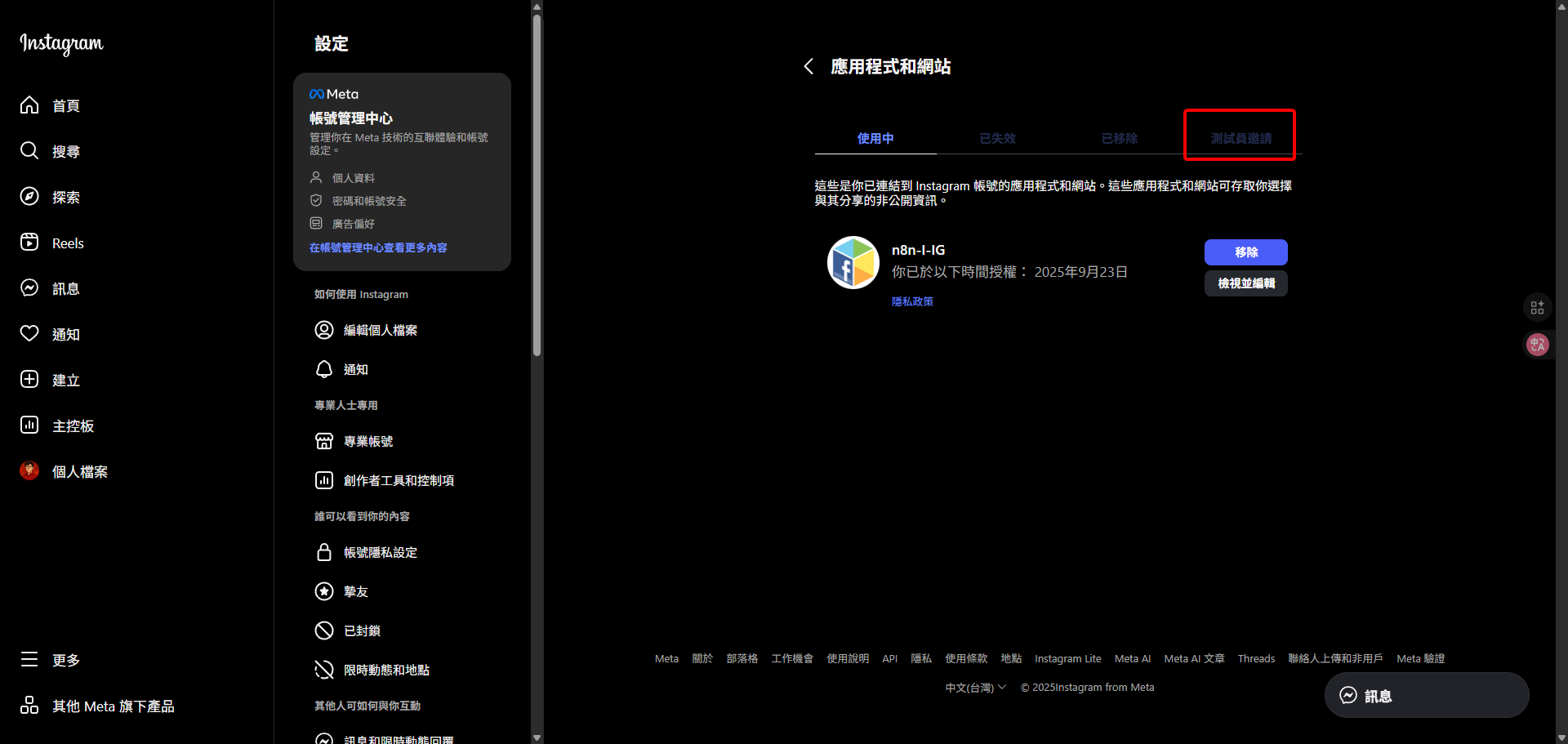Open Notifications via the heart icon
The height and width of the screenshot is (744, 1568).
29,333
